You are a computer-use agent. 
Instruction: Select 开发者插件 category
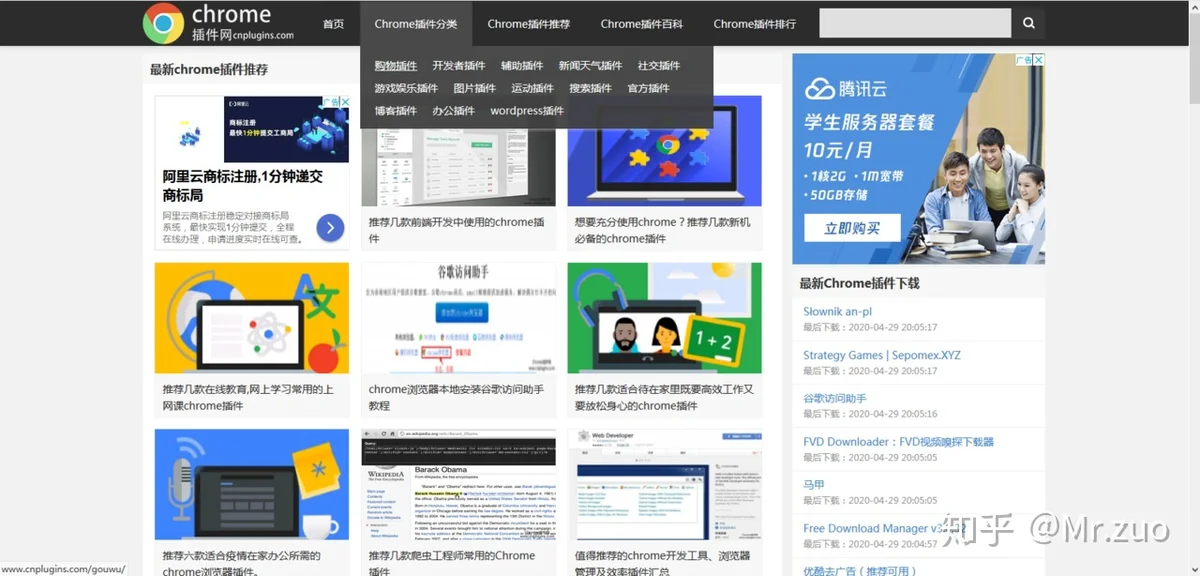[x=459, y=66]
